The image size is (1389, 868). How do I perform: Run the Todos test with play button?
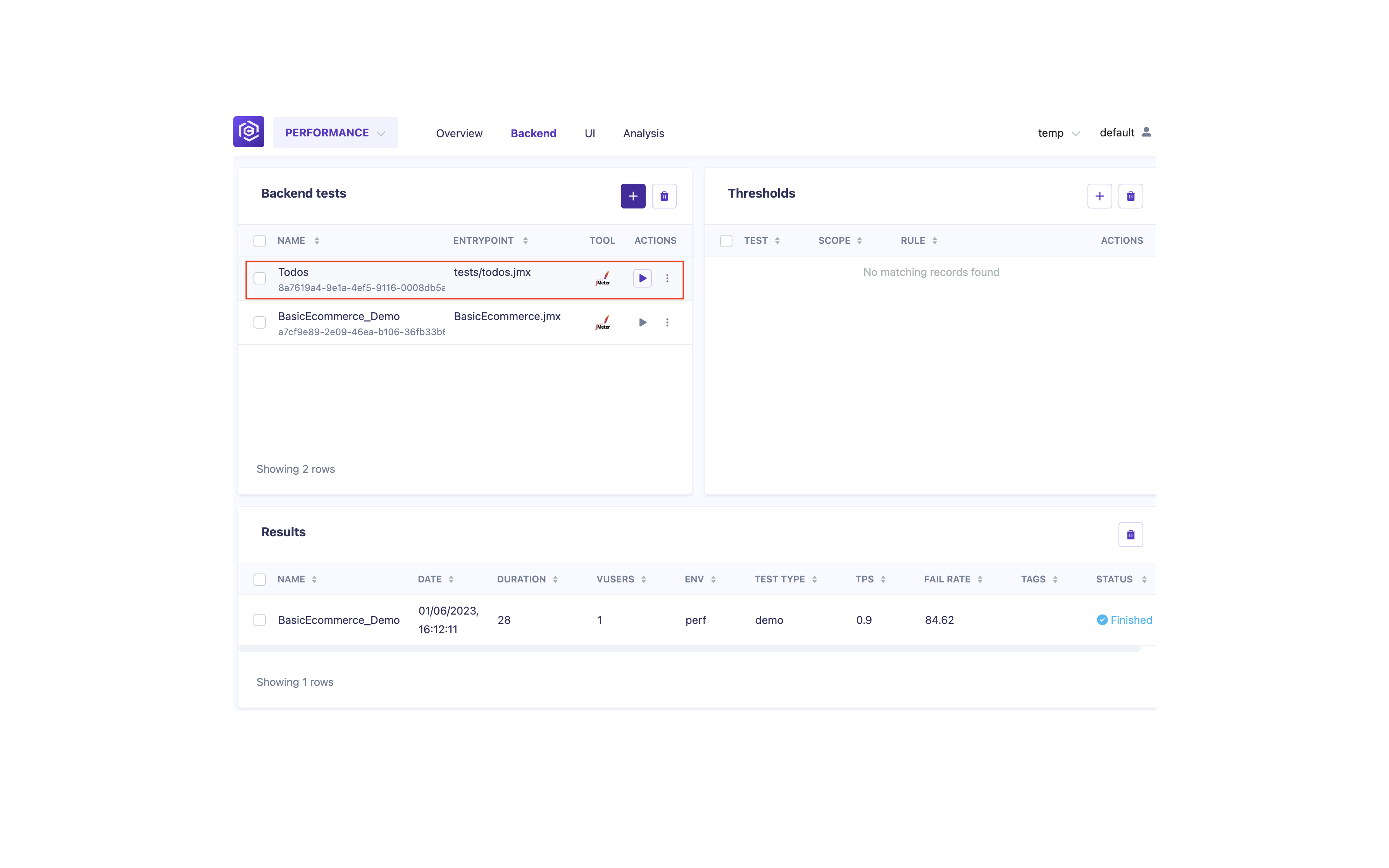pos(642,279)
